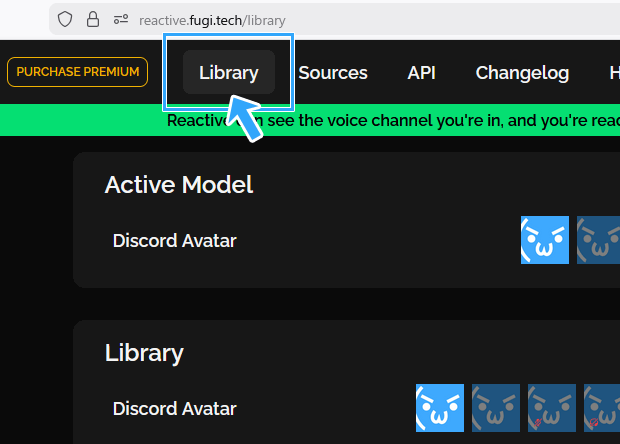Click the third Library avatar with muted mark
The height and width of the screenshot is (444, 620).
(x=552, y=408)
